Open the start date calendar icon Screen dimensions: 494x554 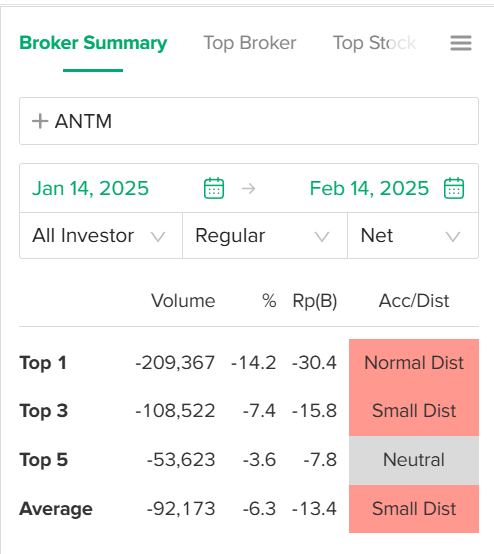[x=214, y=188]
